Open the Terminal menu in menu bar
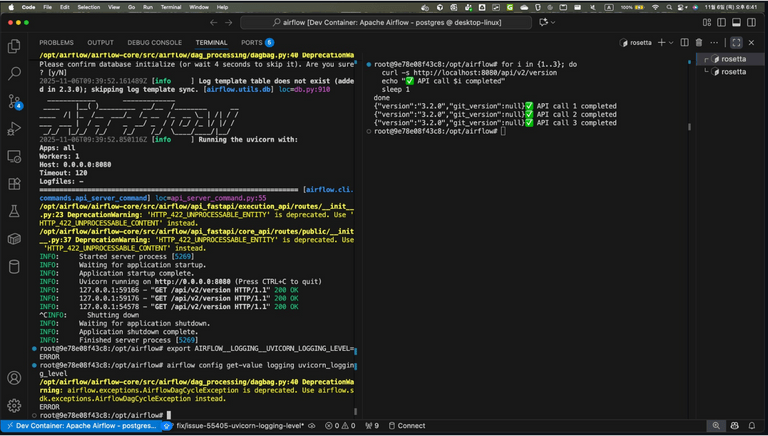The width and height of the screenshot is (768, 436). pyautogui.click(x=172, y=7)
